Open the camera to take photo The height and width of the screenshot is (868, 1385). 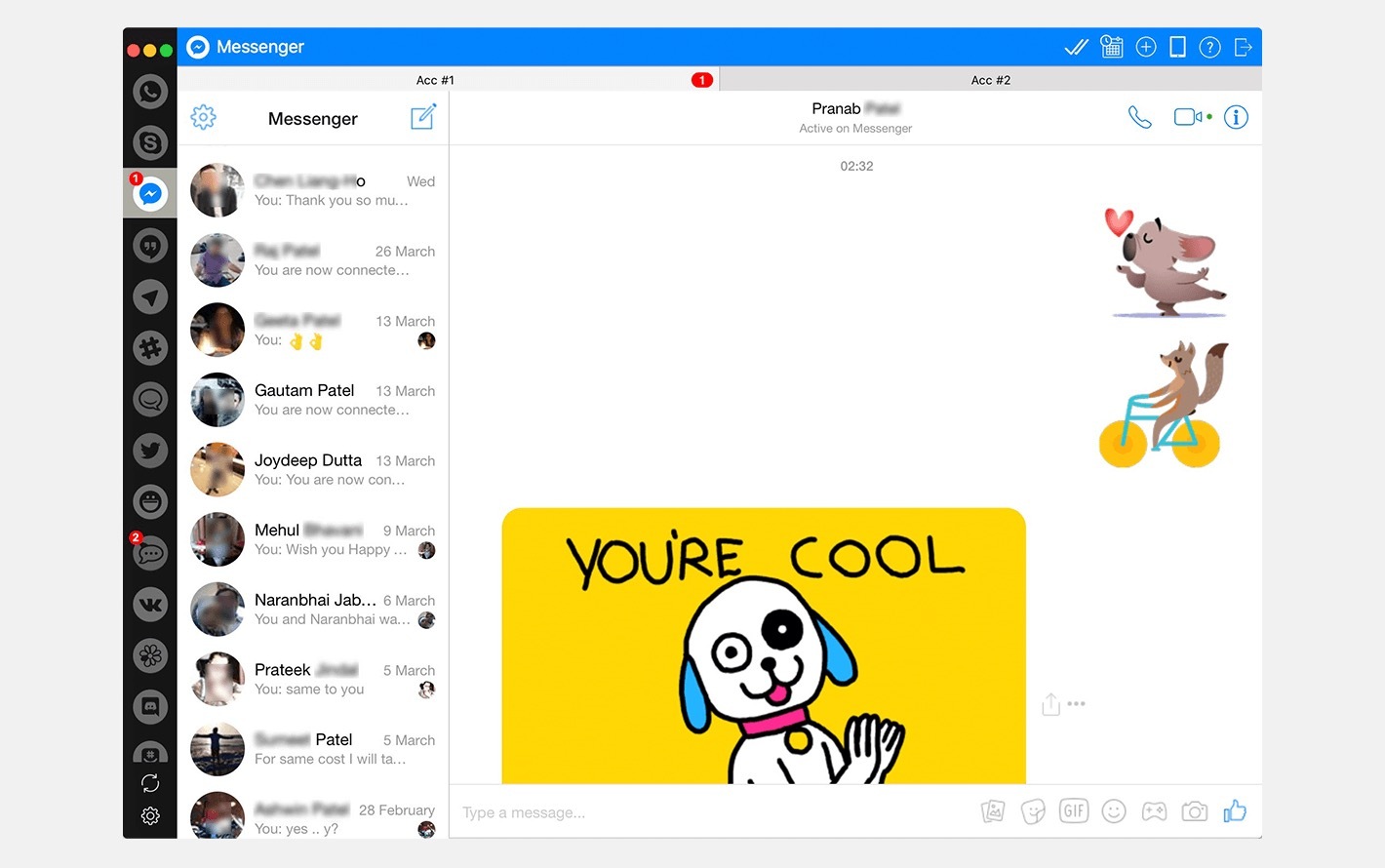click(x=1194, y=811)
